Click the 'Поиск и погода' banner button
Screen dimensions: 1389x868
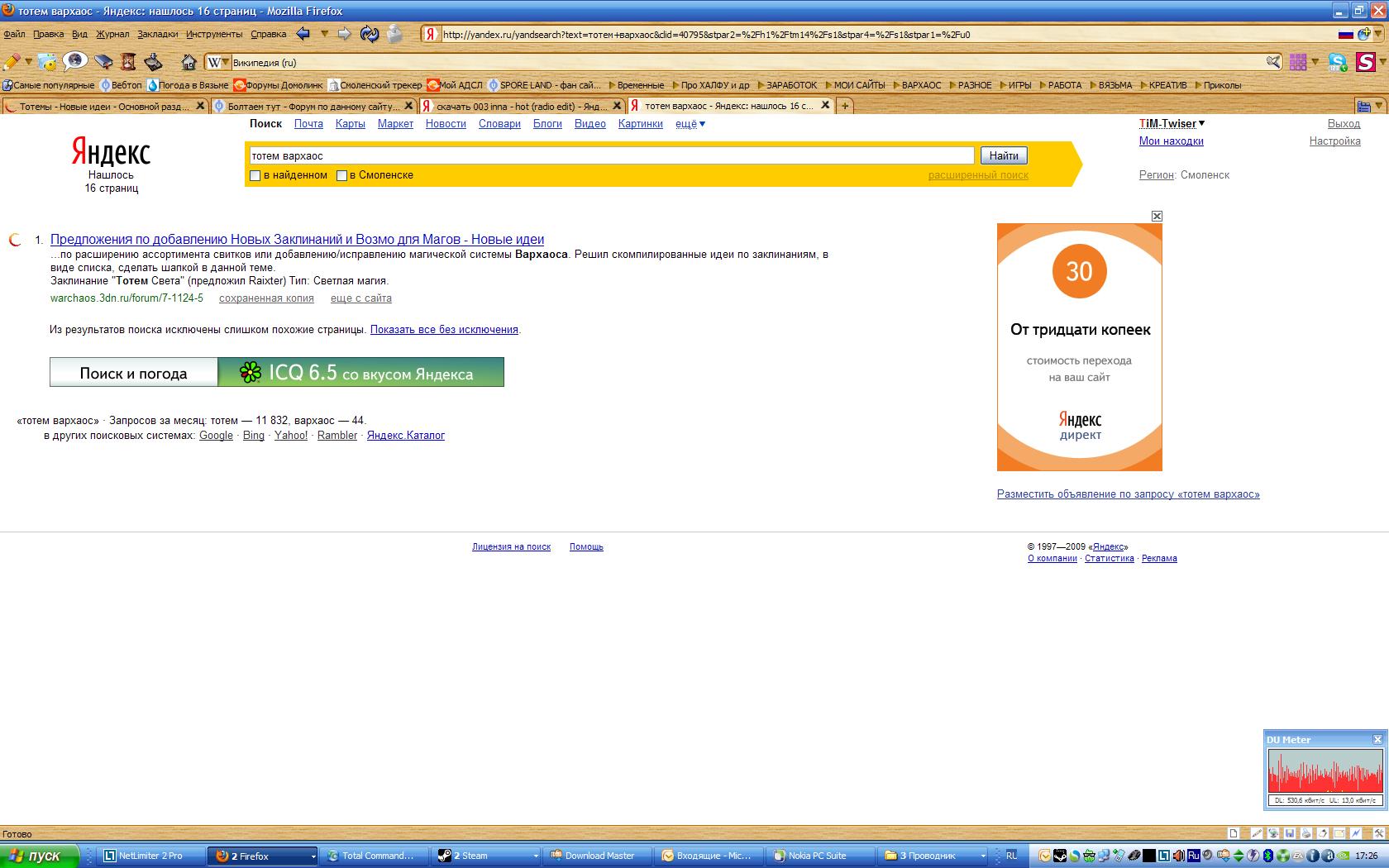click(134, 373)
